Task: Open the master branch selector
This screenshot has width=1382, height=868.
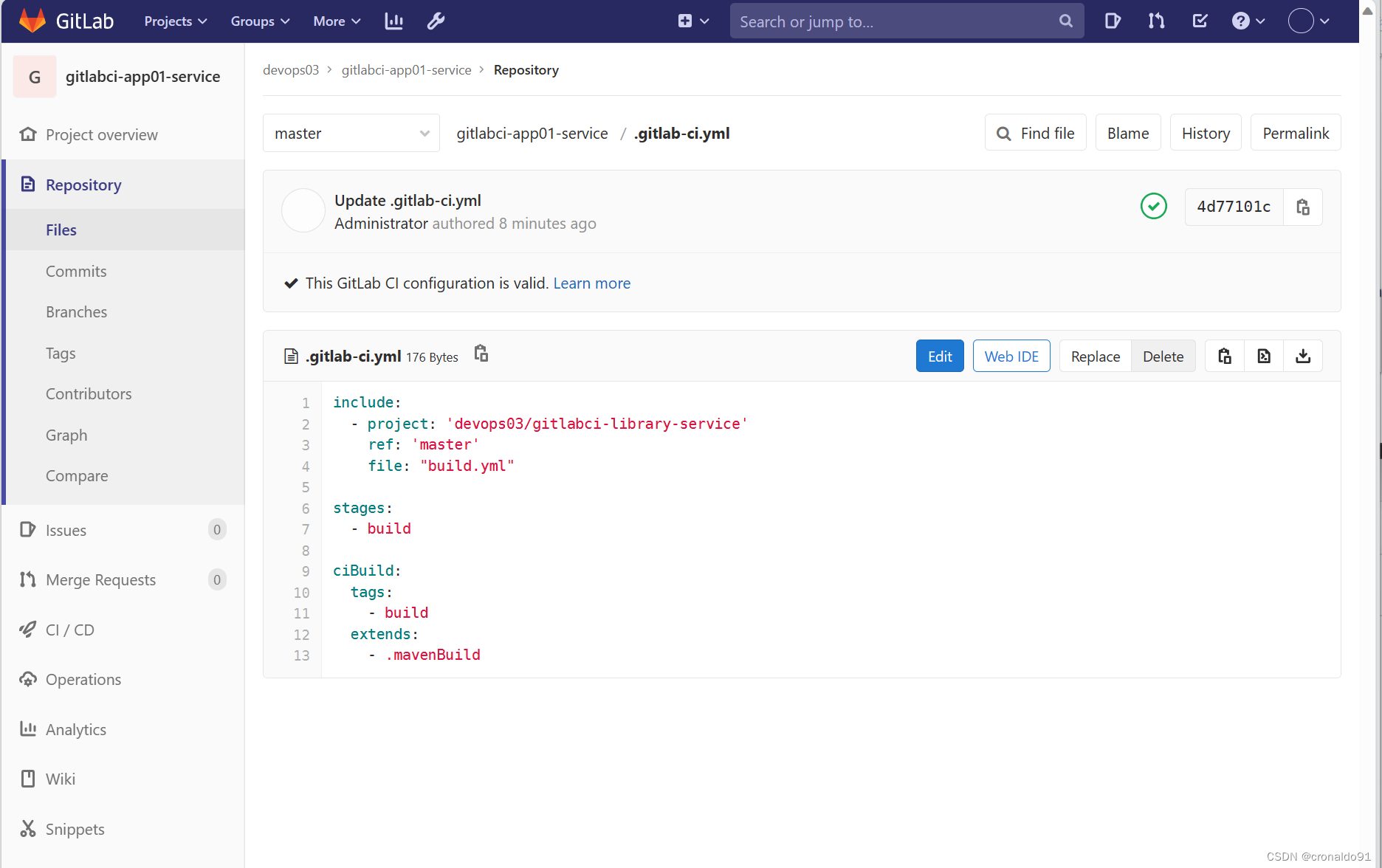Action: pyautogui.click(x=351, y=133)
